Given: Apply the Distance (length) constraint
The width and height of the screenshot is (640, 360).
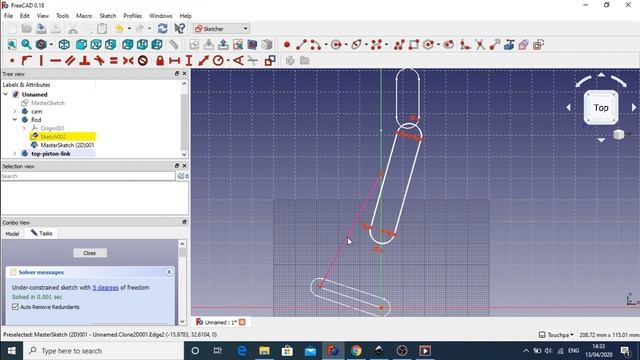Looking at the screenshot, I should click(203, 61).
